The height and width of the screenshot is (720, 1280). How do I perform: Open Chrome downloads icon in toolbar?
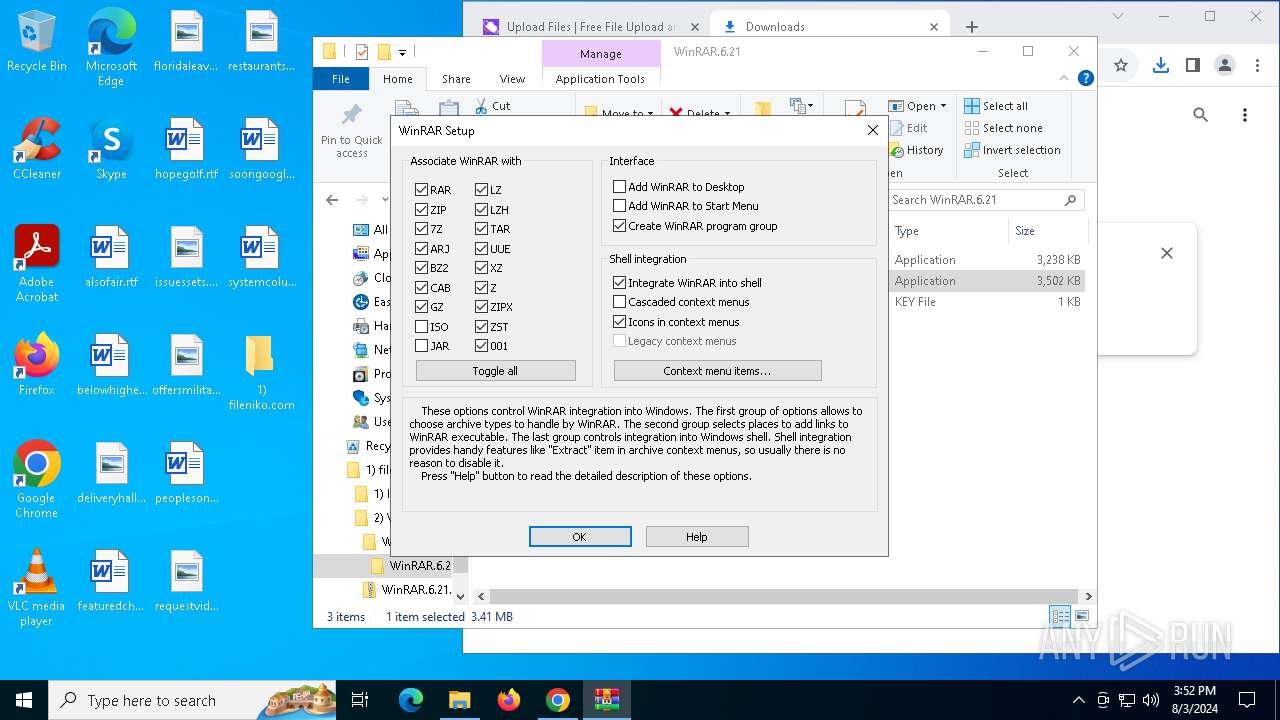pyautogui.click(x=1160, y=65)
